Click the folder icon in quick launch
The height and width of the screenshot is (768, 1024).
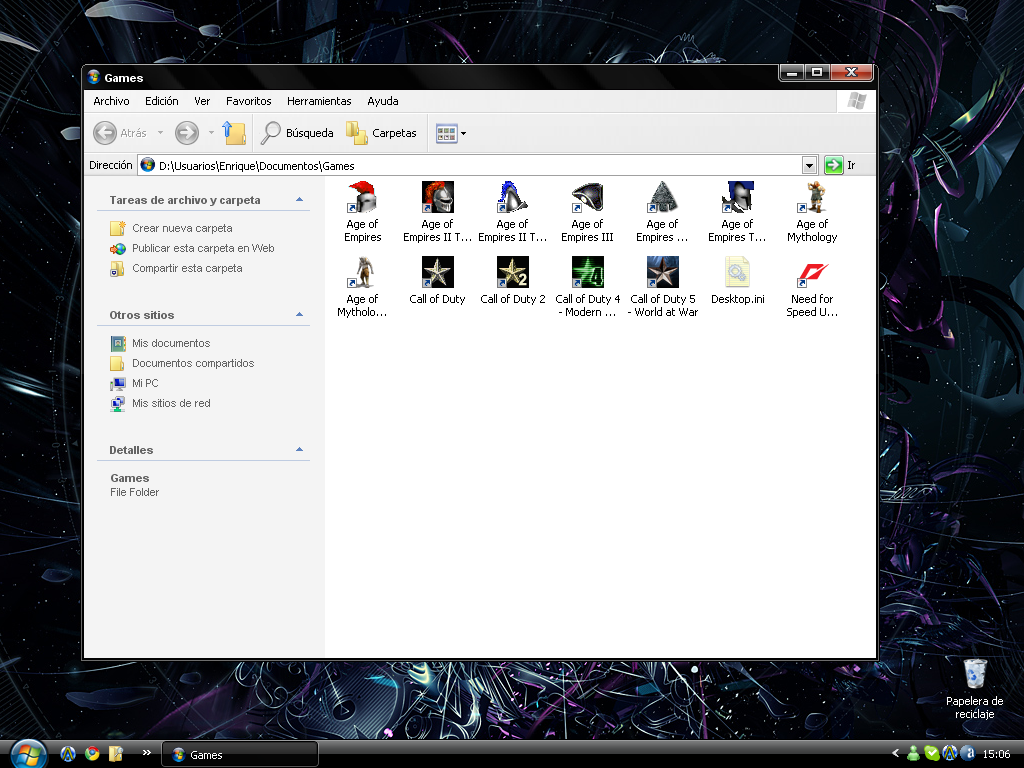[x=116, y=754]
